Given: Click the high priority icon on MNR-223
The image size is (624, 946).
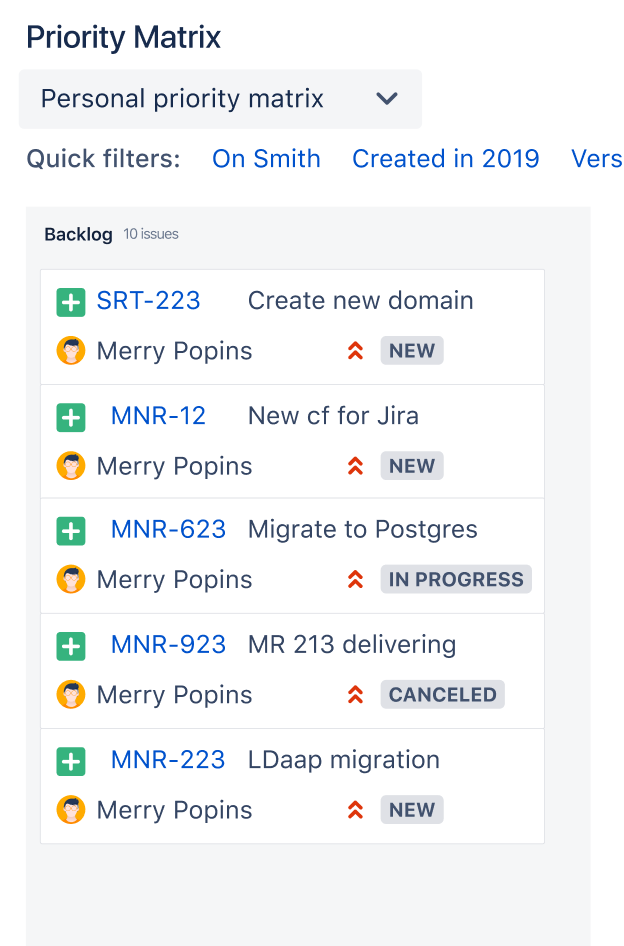Looking at the screenshot, I should click(x=354, y=810).
